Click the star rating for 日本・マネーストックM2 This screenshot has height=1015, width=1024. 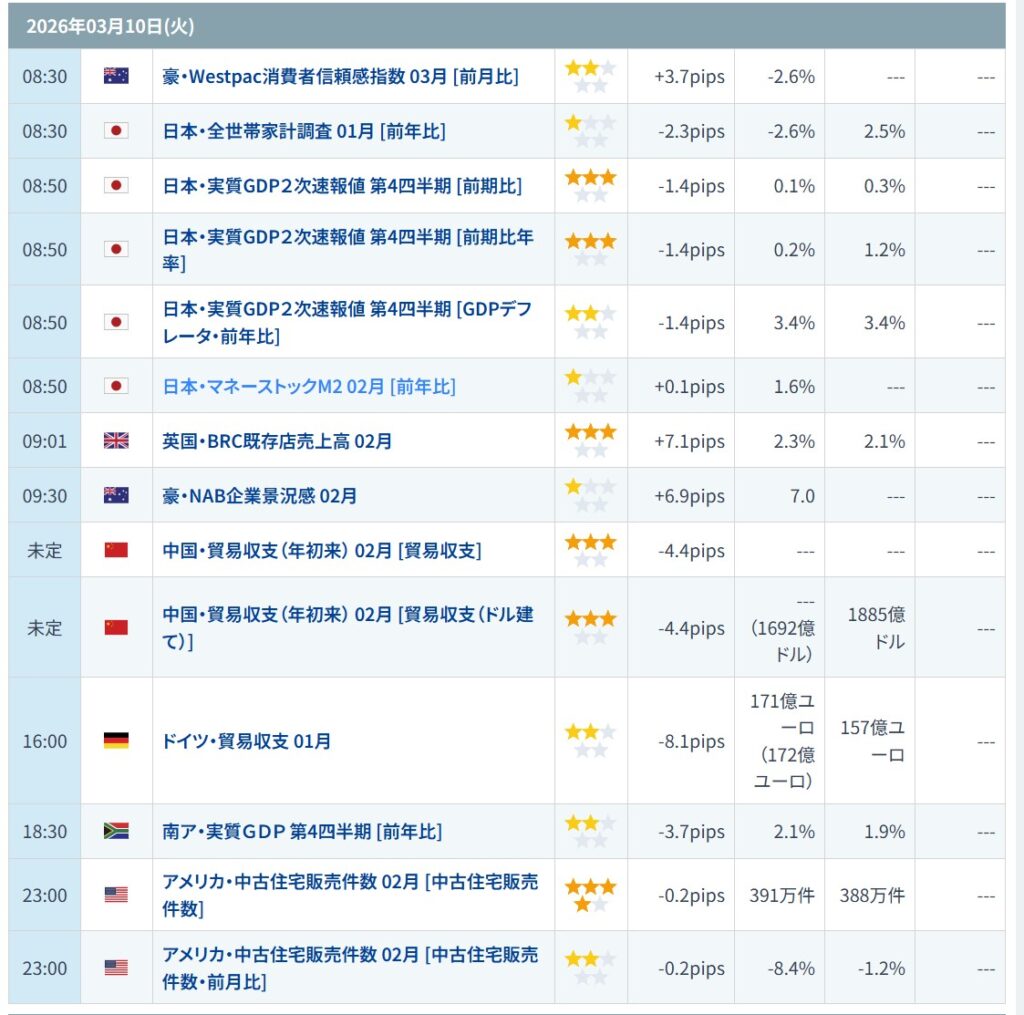(x=590, y=386)
